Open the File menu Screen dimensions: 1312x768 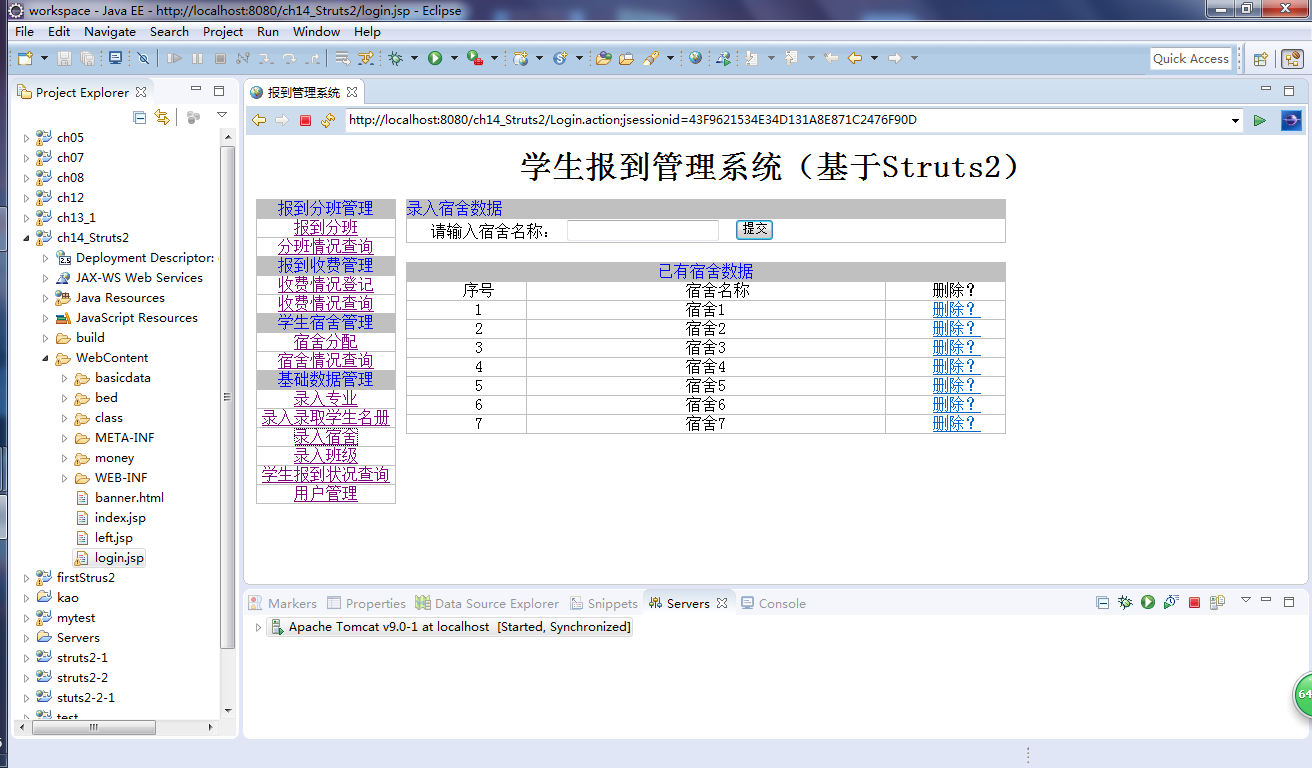(24, 31)
